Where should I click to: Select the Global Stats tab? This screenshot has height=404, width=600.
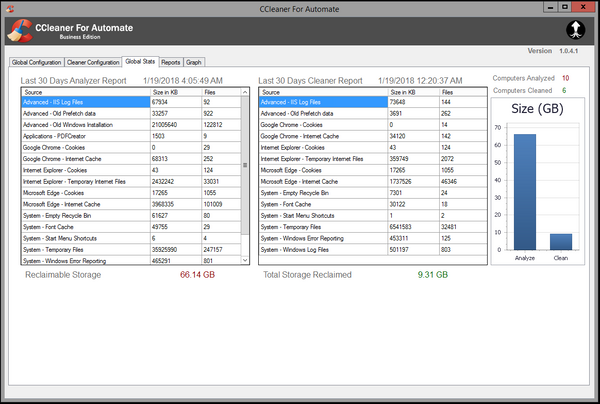[140, 61]
